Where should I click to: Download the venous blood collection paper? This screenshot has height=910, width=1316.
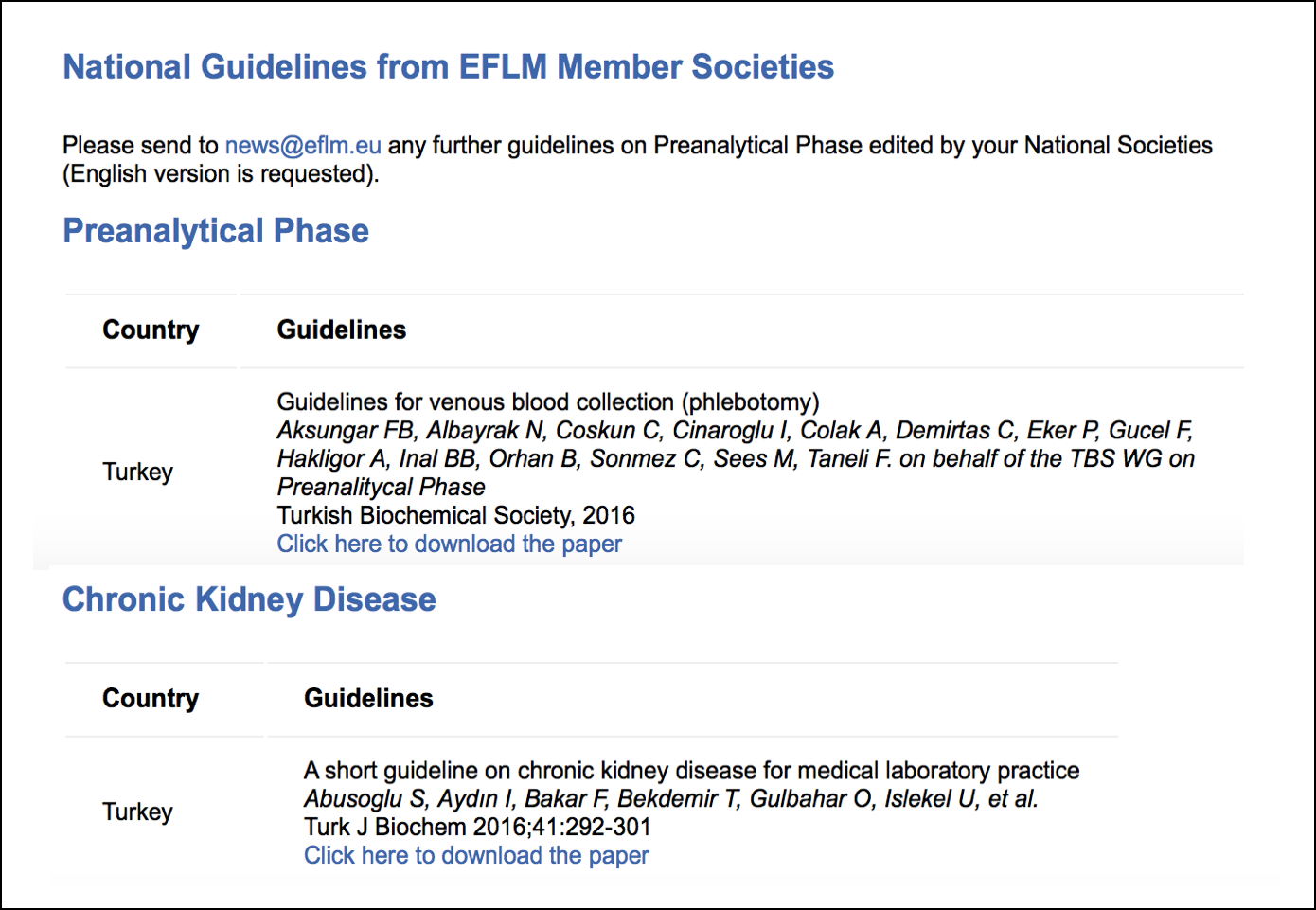(450, 544)
